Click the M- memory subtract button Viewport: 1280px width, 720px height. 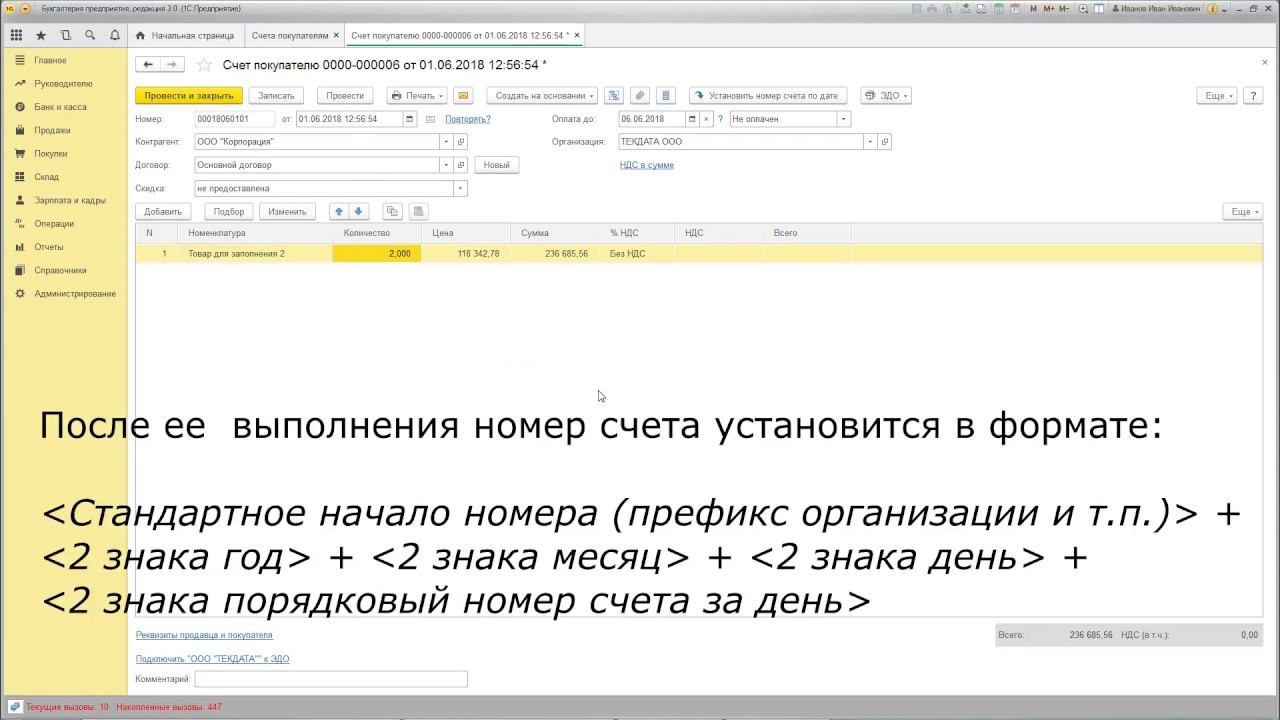click(x=1065, y=9)
